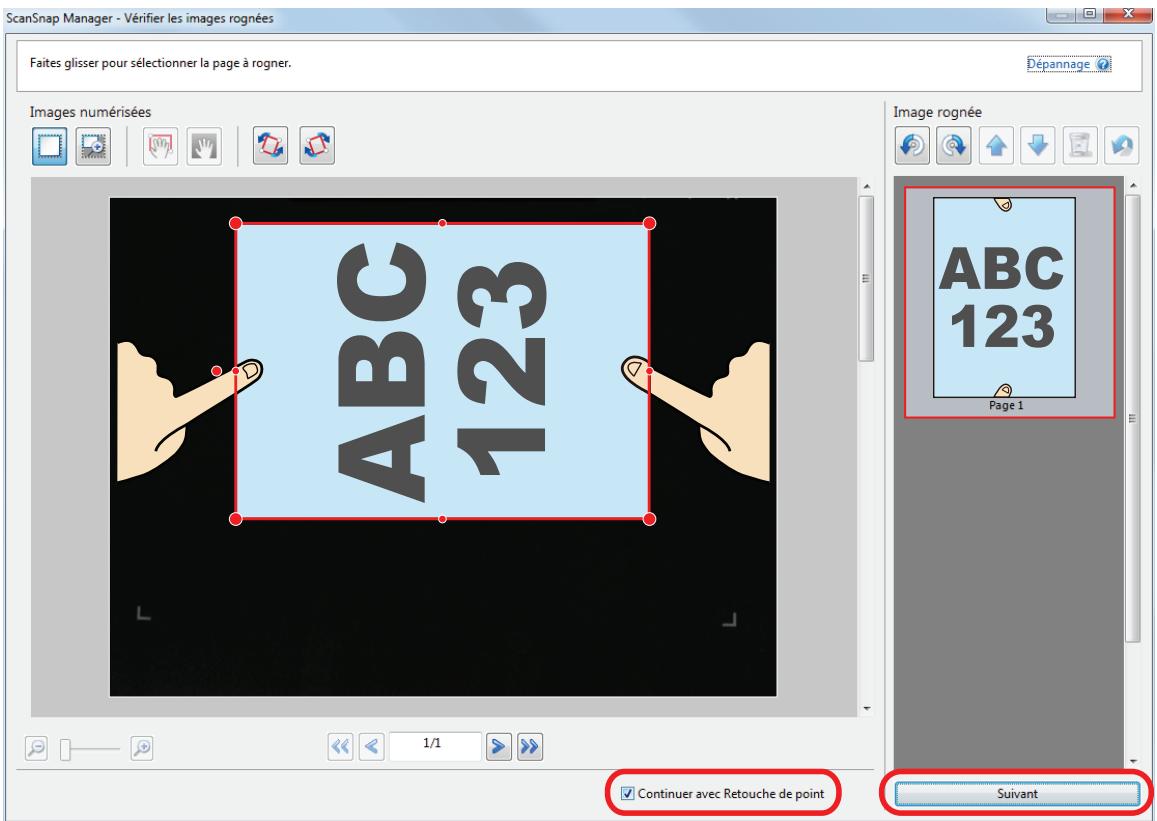The width and height of the screenshot is (1157, 821).
Task: Jump to the last scanned page
Action: (x=529, y=746)
